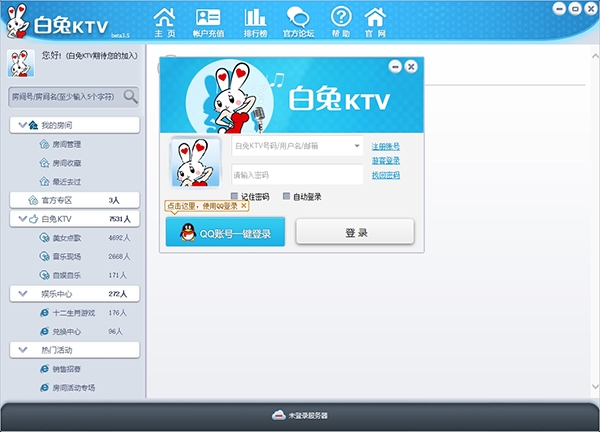Click the rabbit avatar in login dialog
The width and height of the screenshot is (600, 432).
196,163
